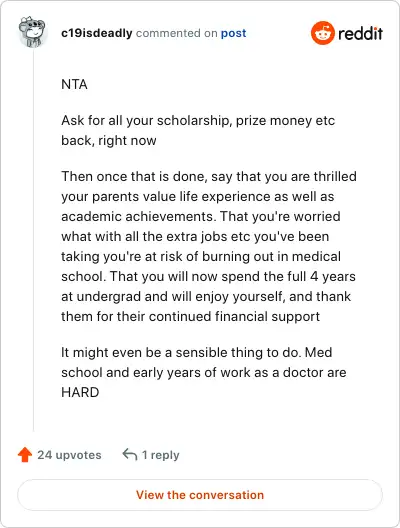The width and height of the screenshot is (400, 528).
Task: Click the orange upvote arrow icon
Action: 25,455
